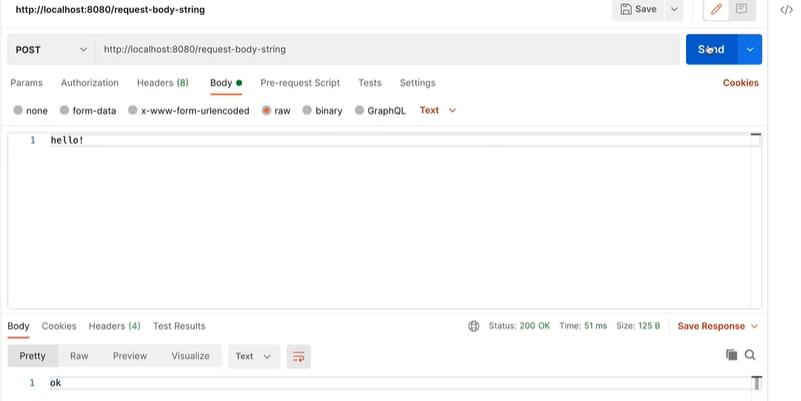Open the response Cookies tab

(59, 326)
